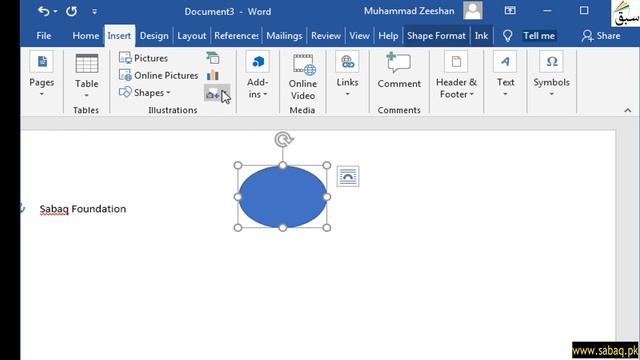The height and width of the screenshot is (360, 640).
Task: Collapse the ribbon with the chevron
Action: pyautogui.click(x=628, y=110)
